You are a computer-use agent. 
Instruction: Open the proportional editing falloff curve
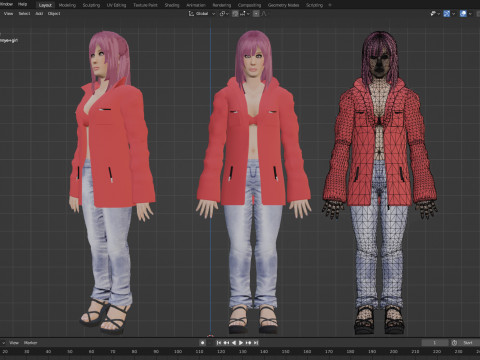[x=264, y=14]
